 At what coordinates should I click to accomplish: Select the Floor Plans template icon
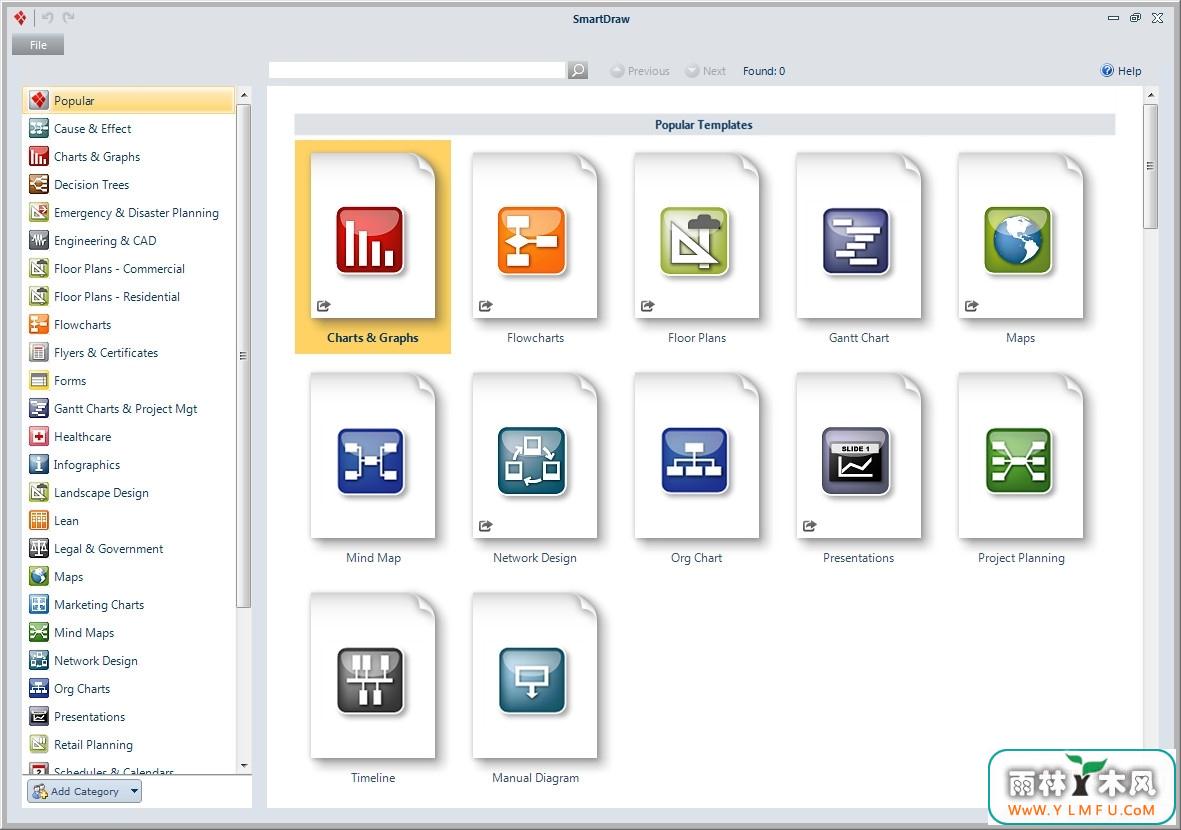click(694, 240)
